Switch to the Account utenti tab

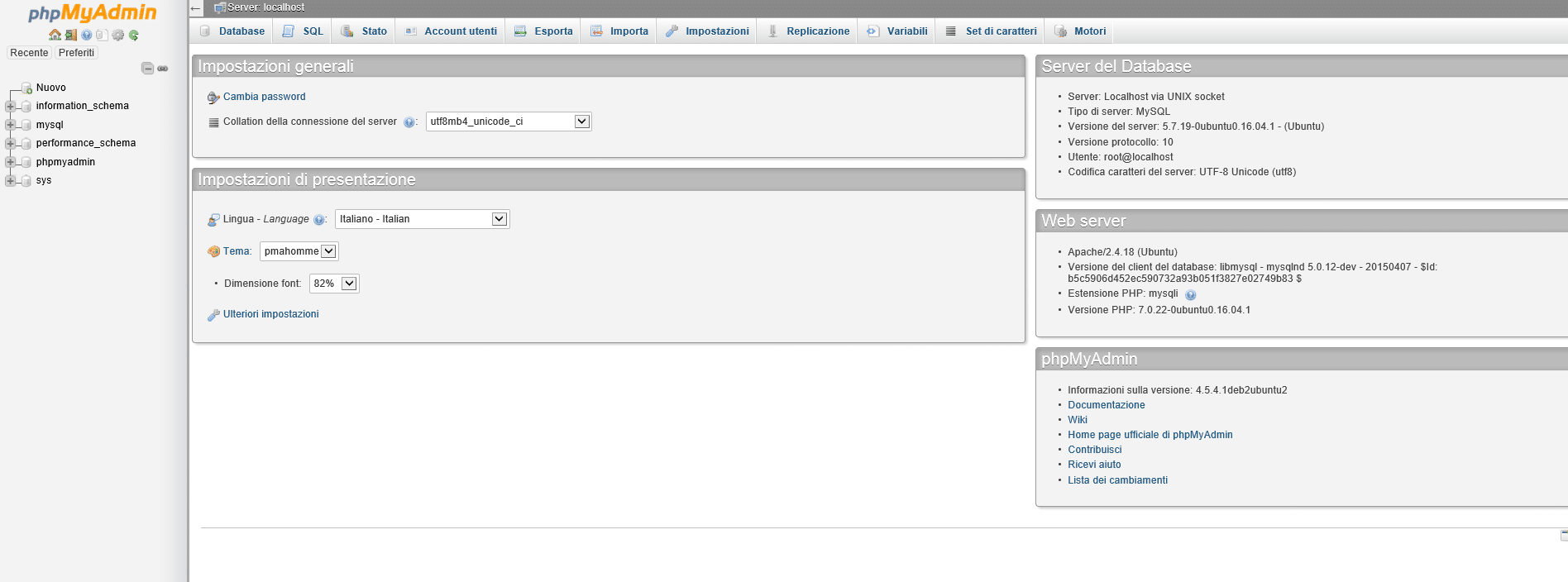pyautogui.click(x=451, y=31)
